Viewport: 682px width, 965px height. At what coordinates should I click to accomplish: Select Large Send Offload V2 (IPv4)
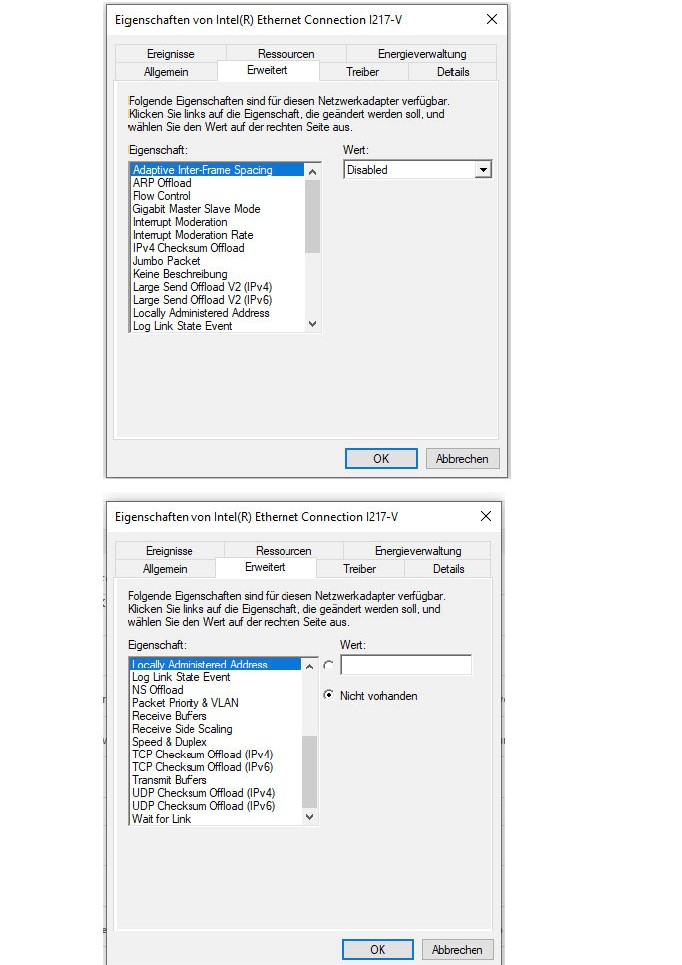pos(218,287)
